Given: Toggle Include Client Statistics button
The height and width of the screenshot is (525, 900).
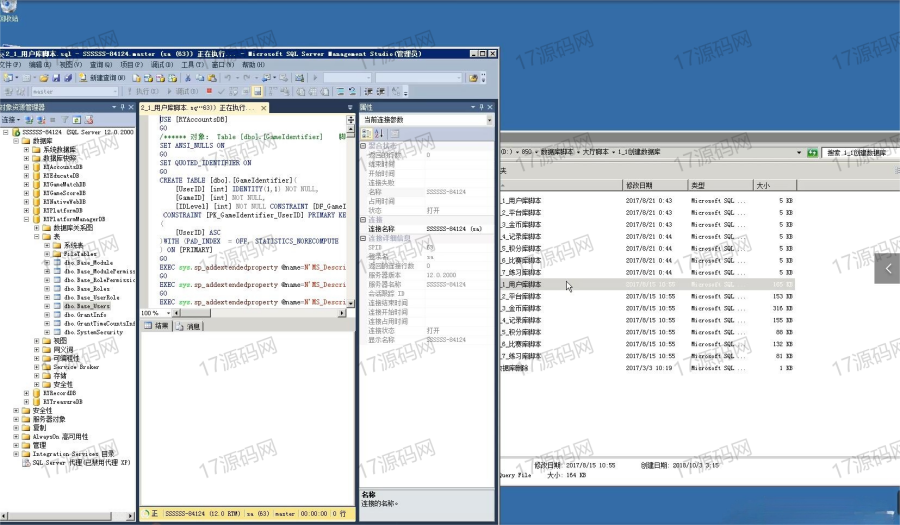Looking at the screenshot, I should [x=285, y=91].
